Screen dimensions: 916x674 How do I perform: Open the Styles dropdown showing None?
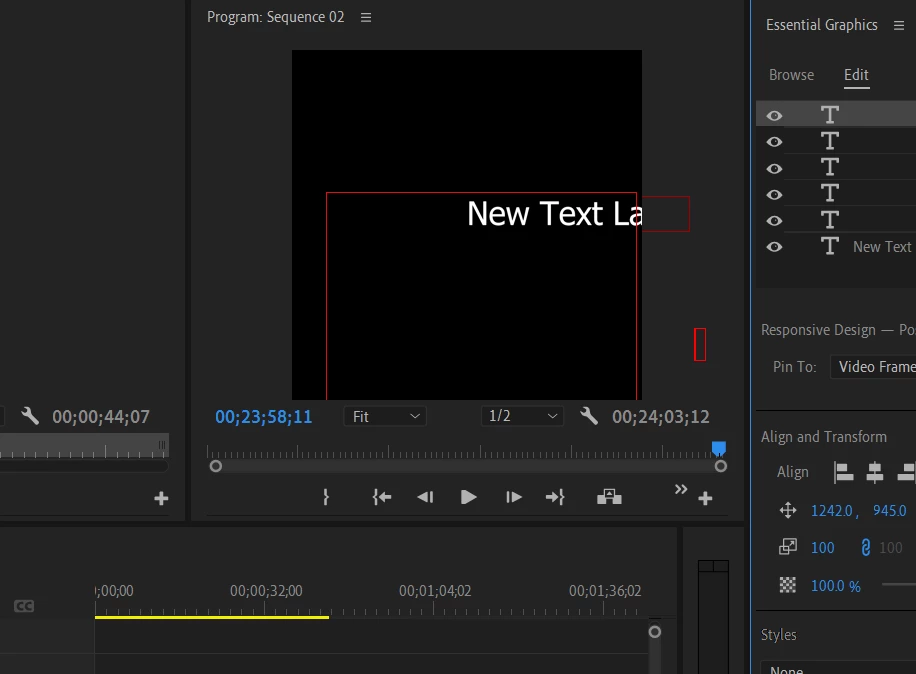click(x=838, y=669)
